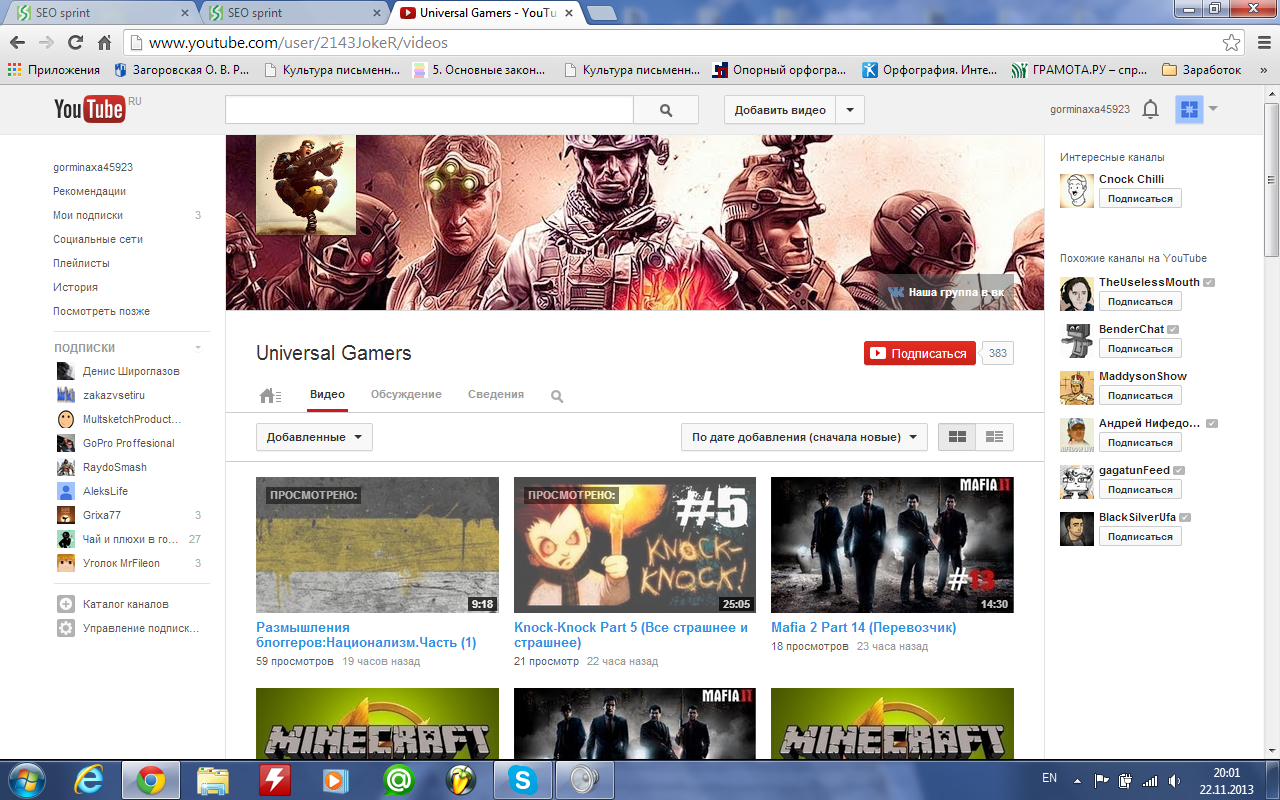The height and width of the screenshot is (800, 1280).
Task: Open Mafia 2 Part 14 video title
Action: (864, 628)
